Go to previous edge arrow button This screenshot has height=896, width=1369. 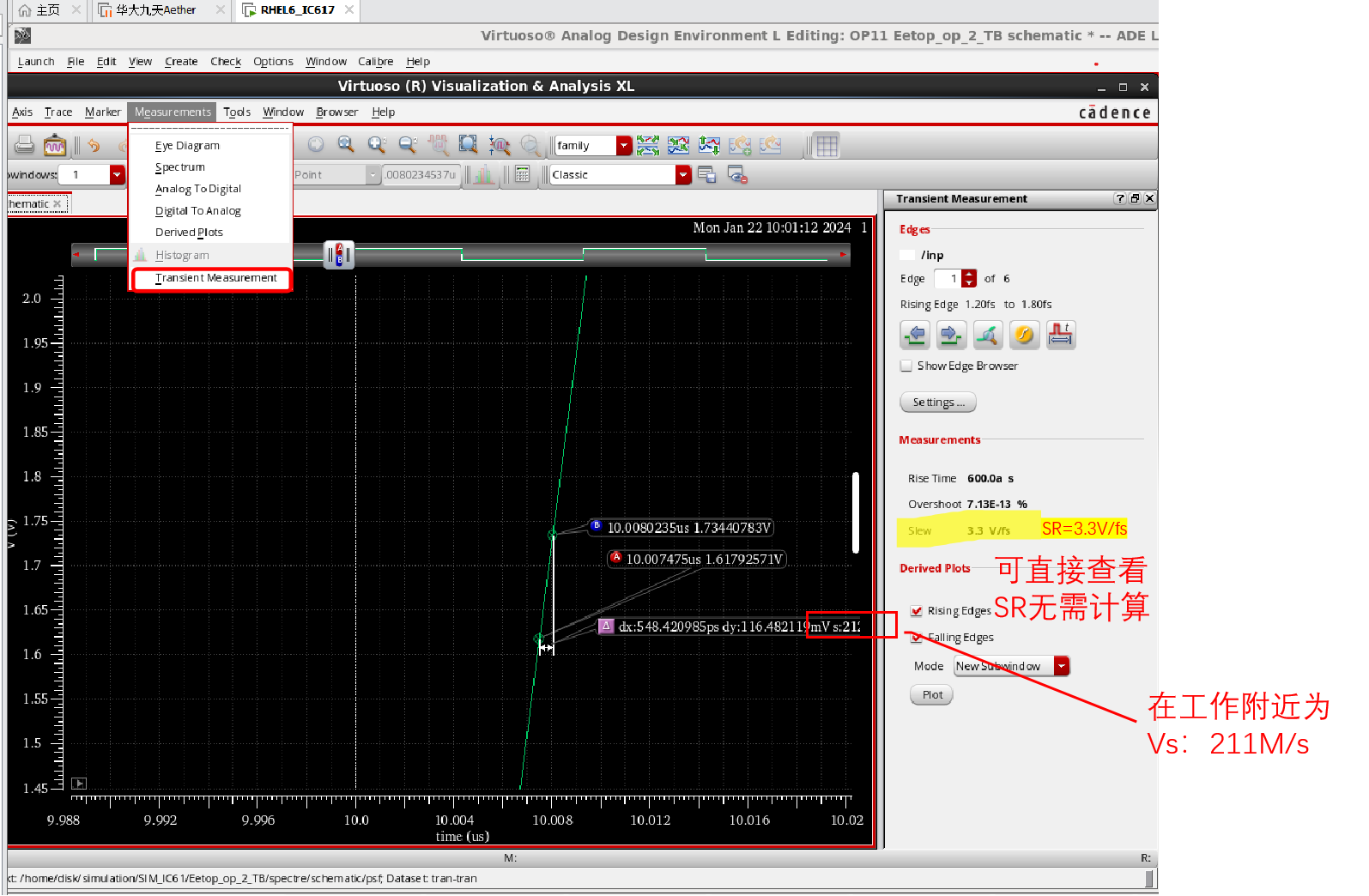915,335
